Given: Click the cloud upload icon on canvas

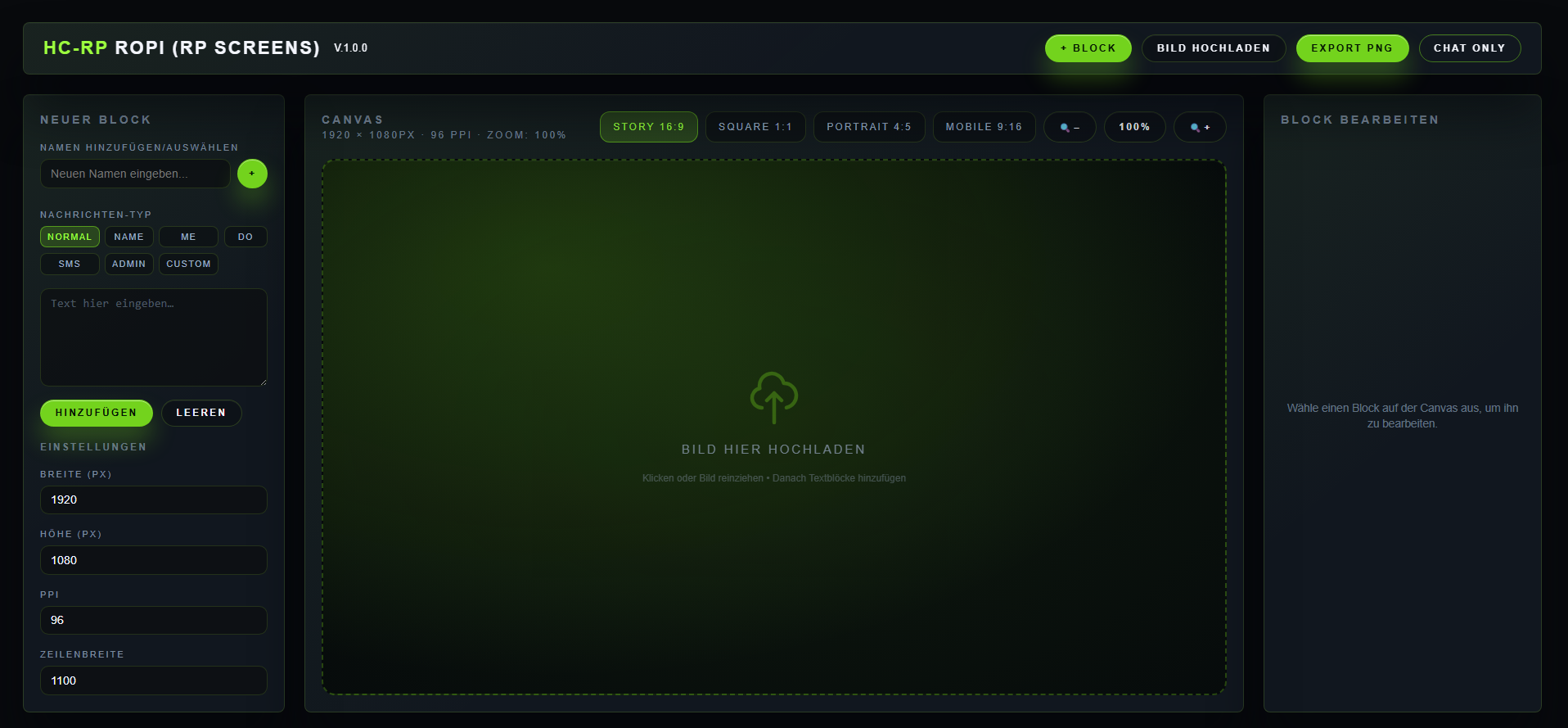Looking at the screenshot, I should (x=773, y=397).
